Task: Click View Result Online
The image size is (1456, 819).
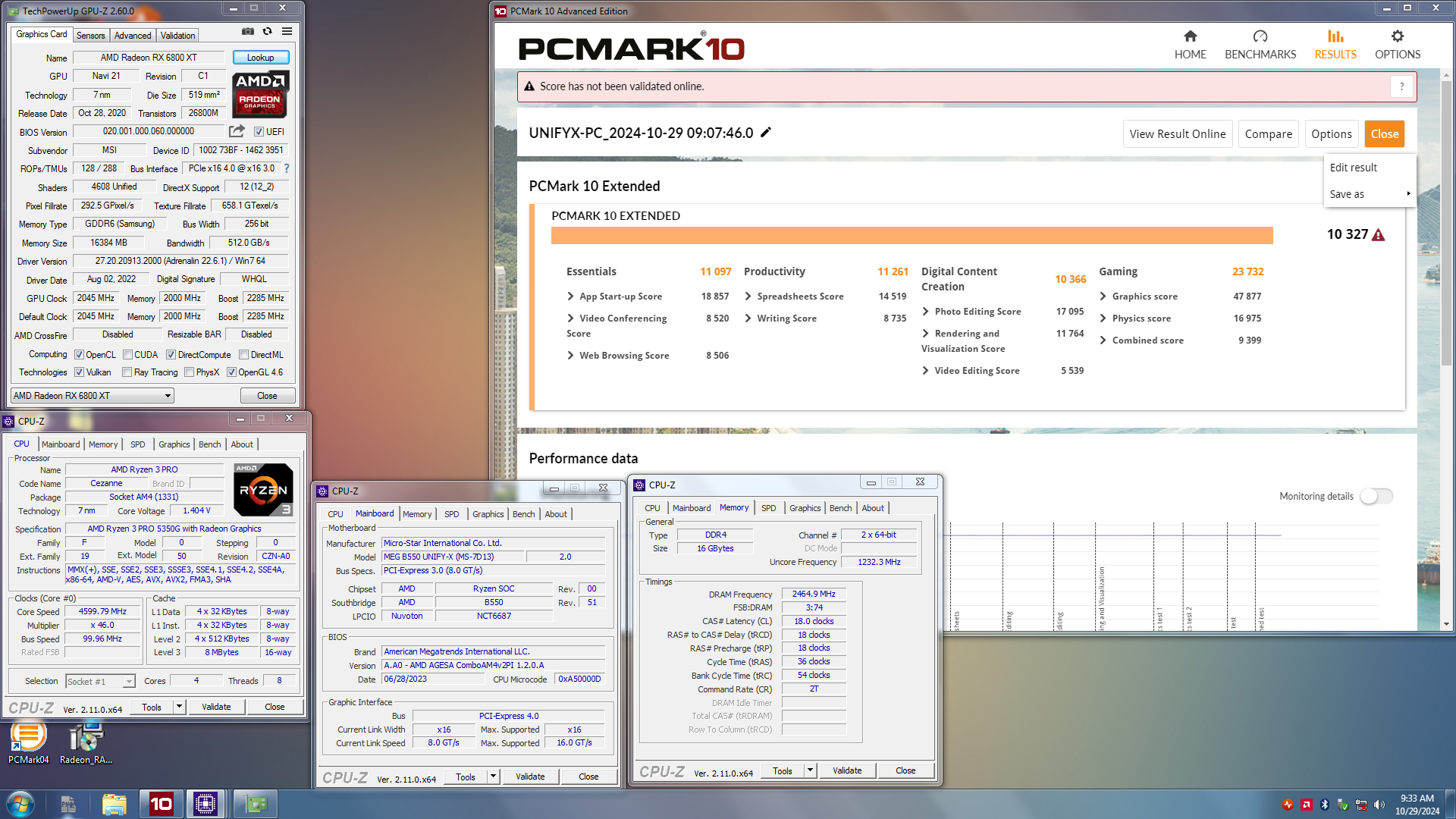Action: coord(1177,134)
